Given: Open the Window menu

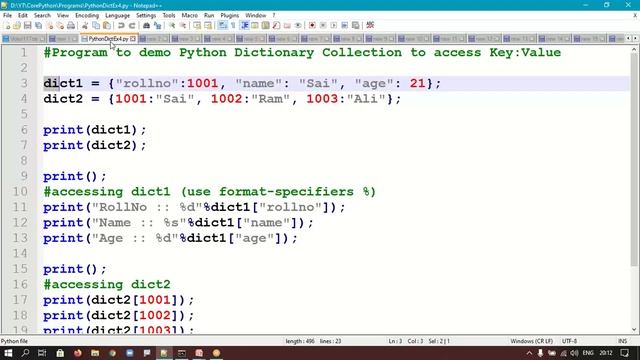Looking at the screenshot, I should 256,16.
